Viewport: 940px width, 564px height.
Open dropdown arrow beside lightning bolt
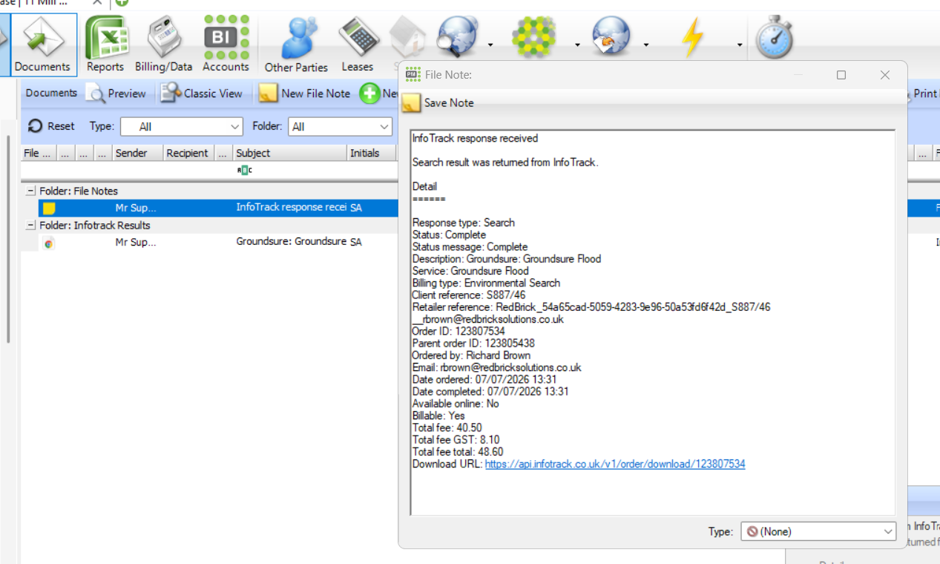739,45
